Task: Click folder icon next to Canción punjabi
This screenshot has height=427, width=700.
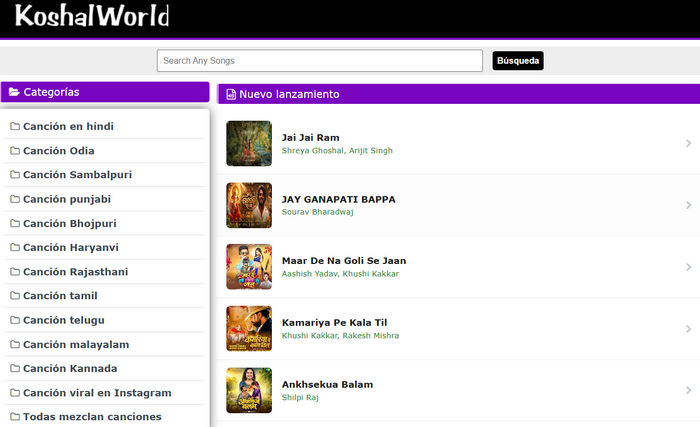Action: coord(15,199)
